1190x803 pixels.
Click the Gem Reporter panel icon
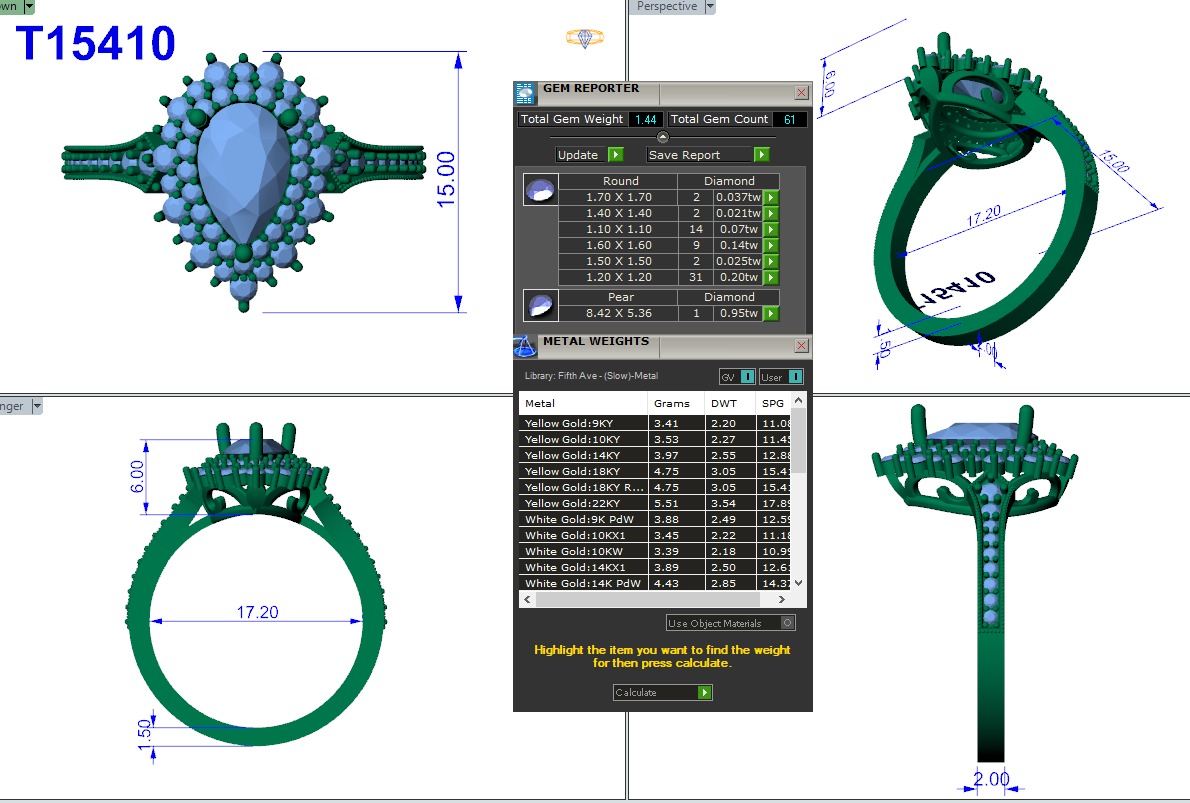tap(525, 93)
